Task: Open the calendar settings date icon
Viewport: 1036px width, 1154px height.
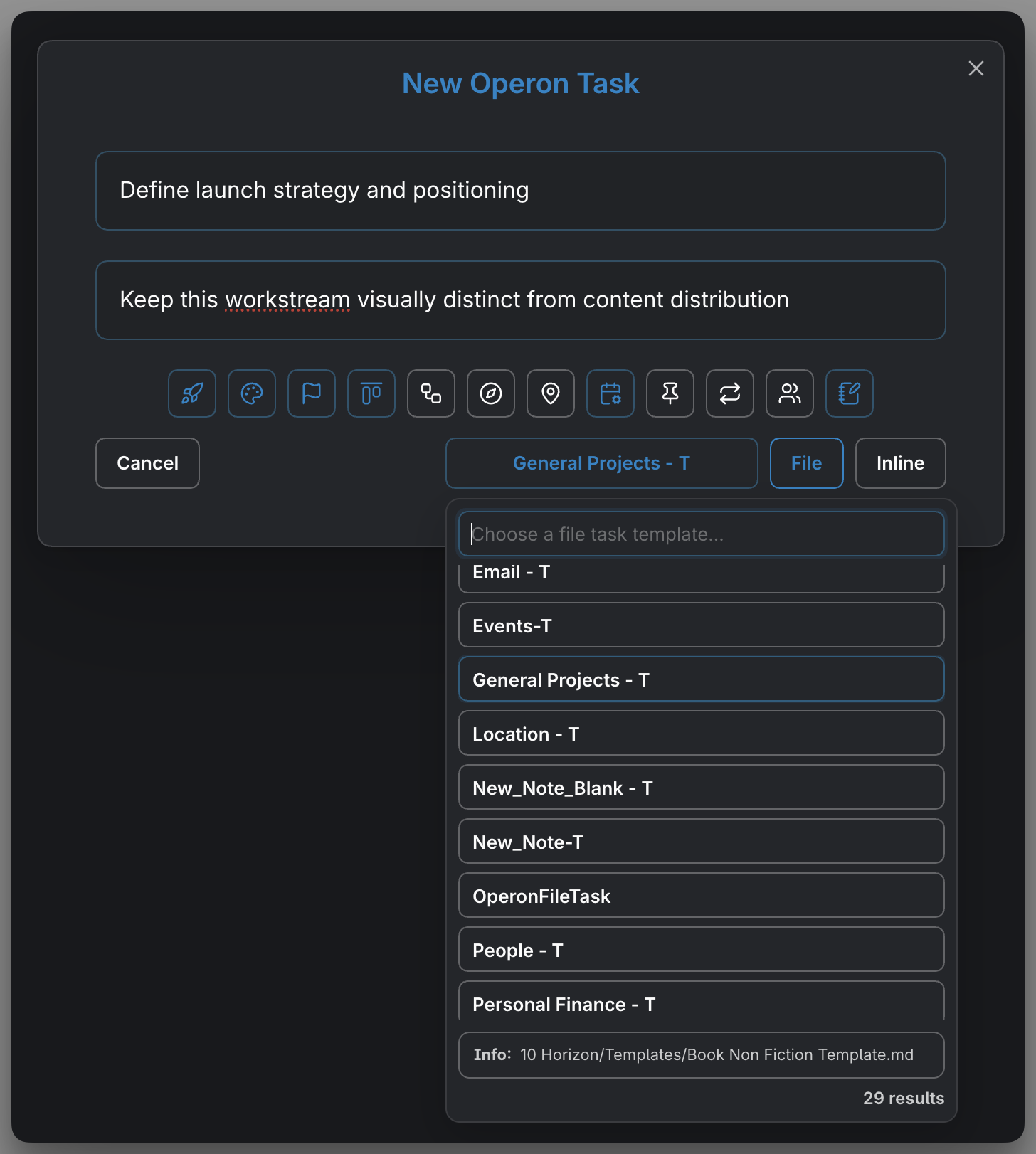Action: (x=610, y=393)
